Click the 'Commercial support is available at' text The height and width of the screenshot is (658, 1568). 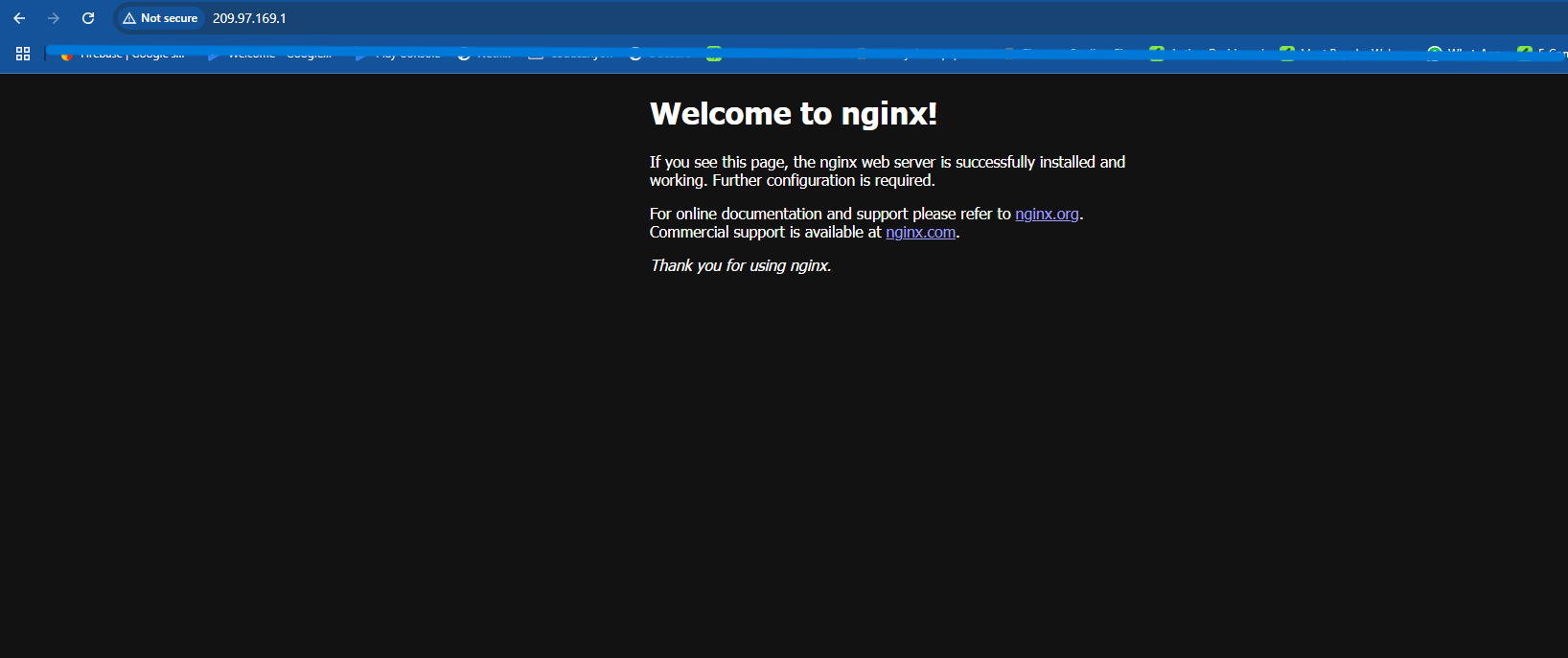coord(765,233)
